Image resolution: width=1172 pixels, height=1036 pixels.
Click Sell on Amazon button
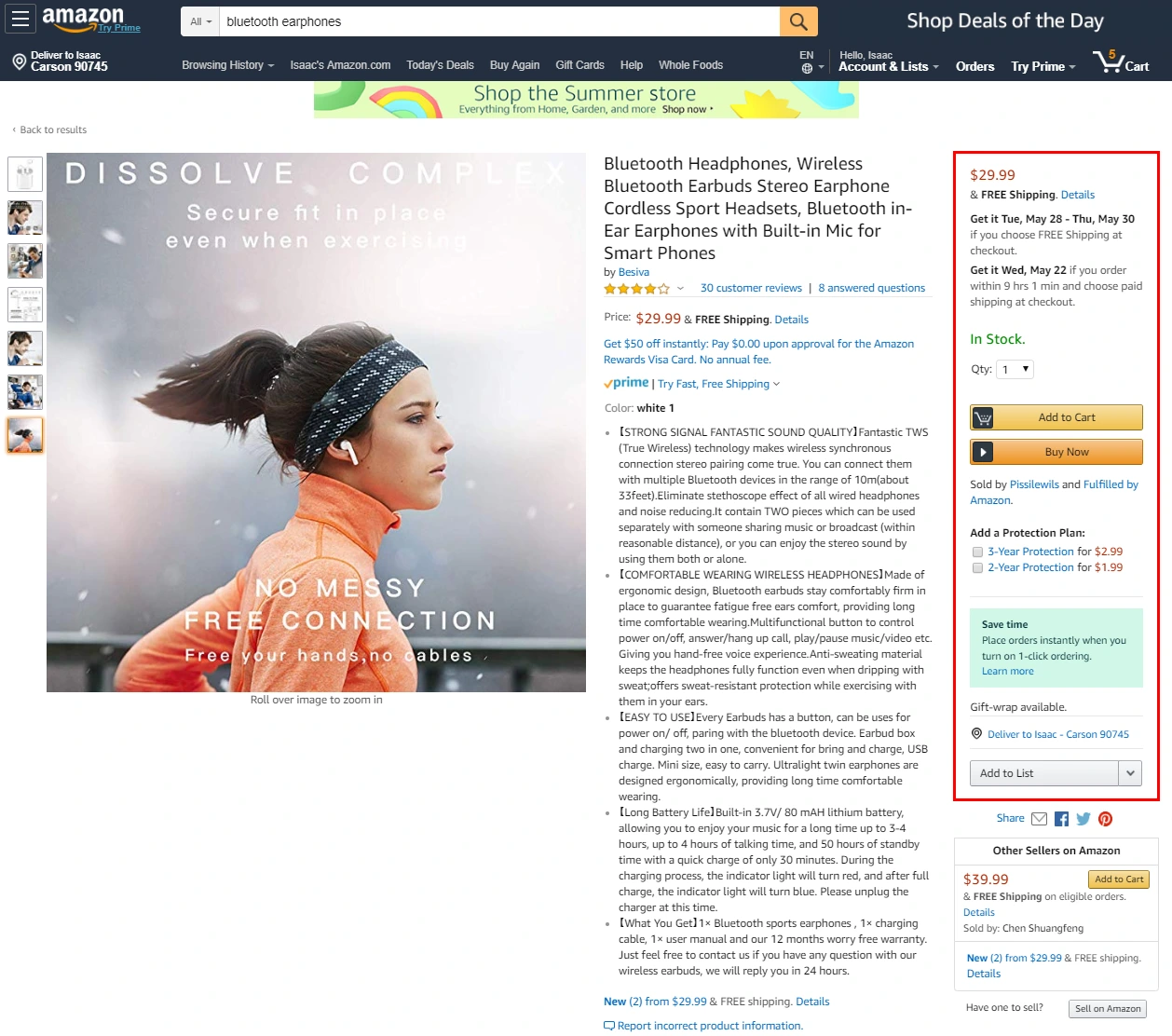(1108, 1009)
